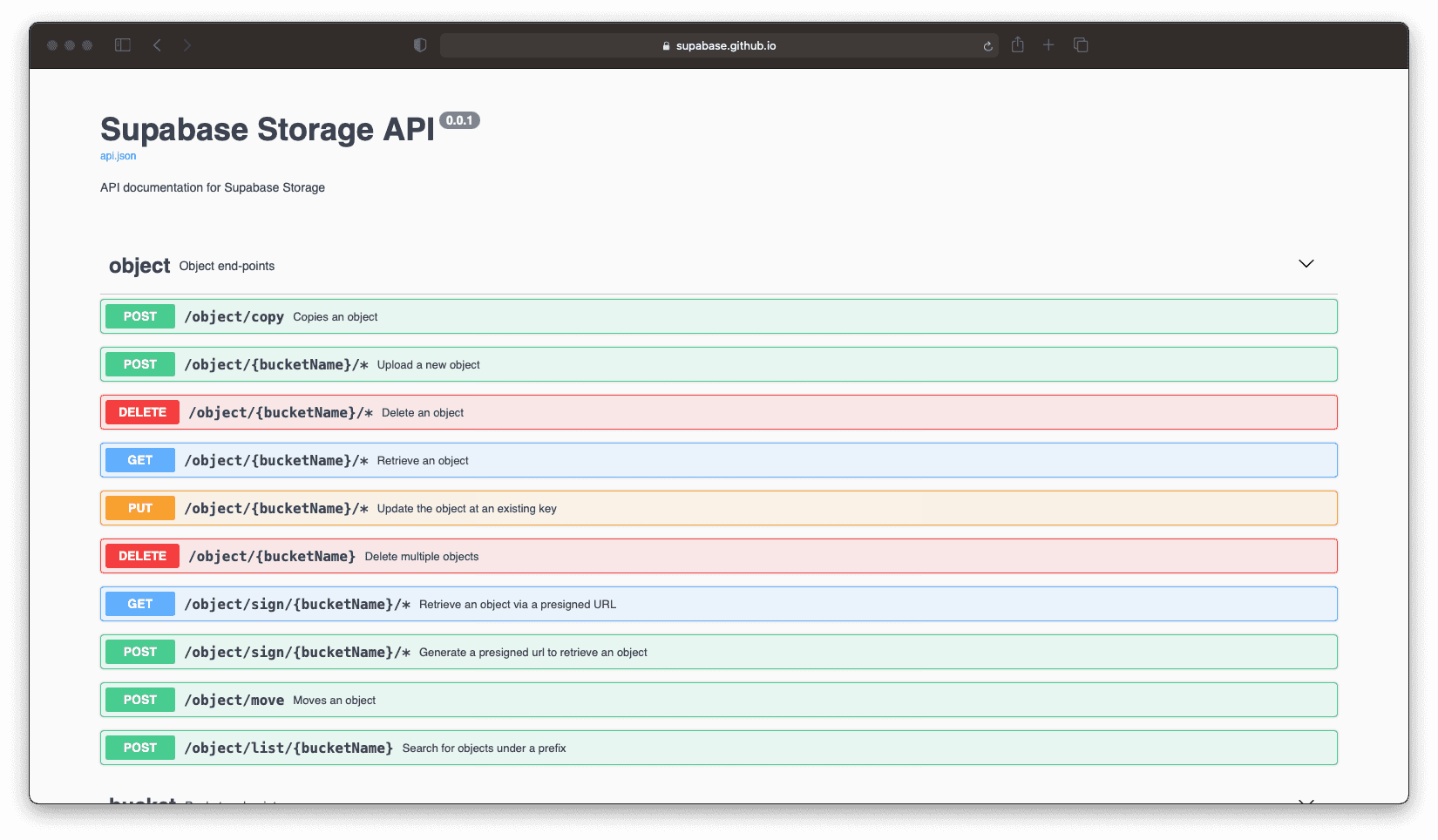Click the object section heading
Screen dimensions: 1438x840
[139, 266]
